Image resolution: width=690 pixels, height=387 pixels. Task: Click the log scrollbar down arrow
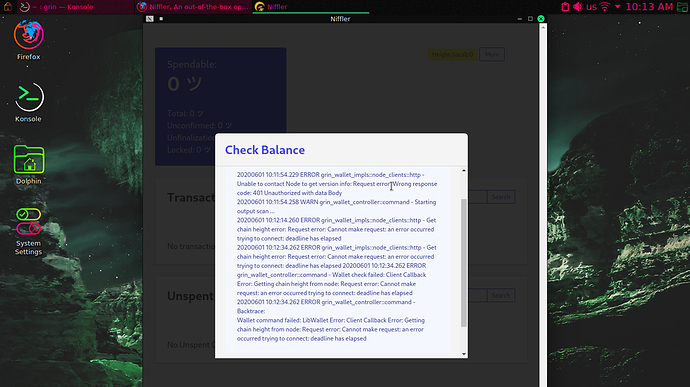point(464,354)
